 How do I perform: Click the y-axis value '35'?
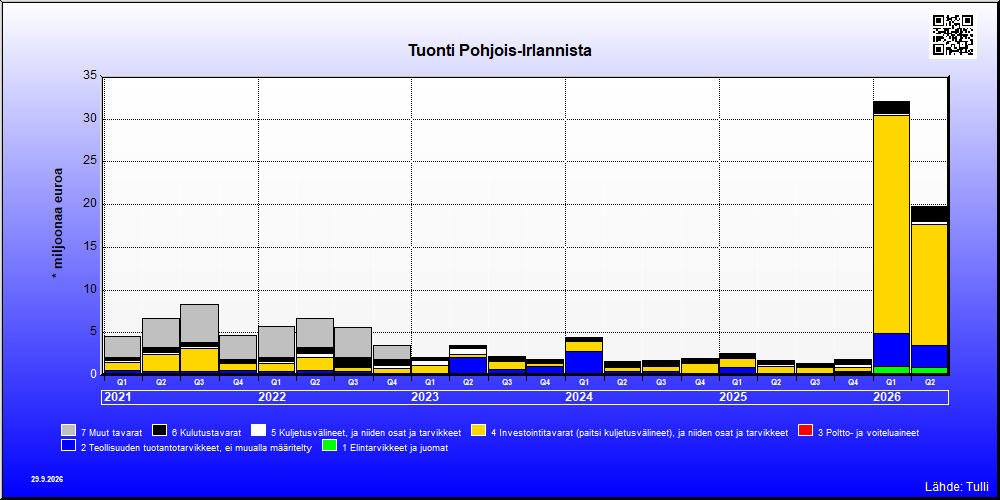[90, 76]
